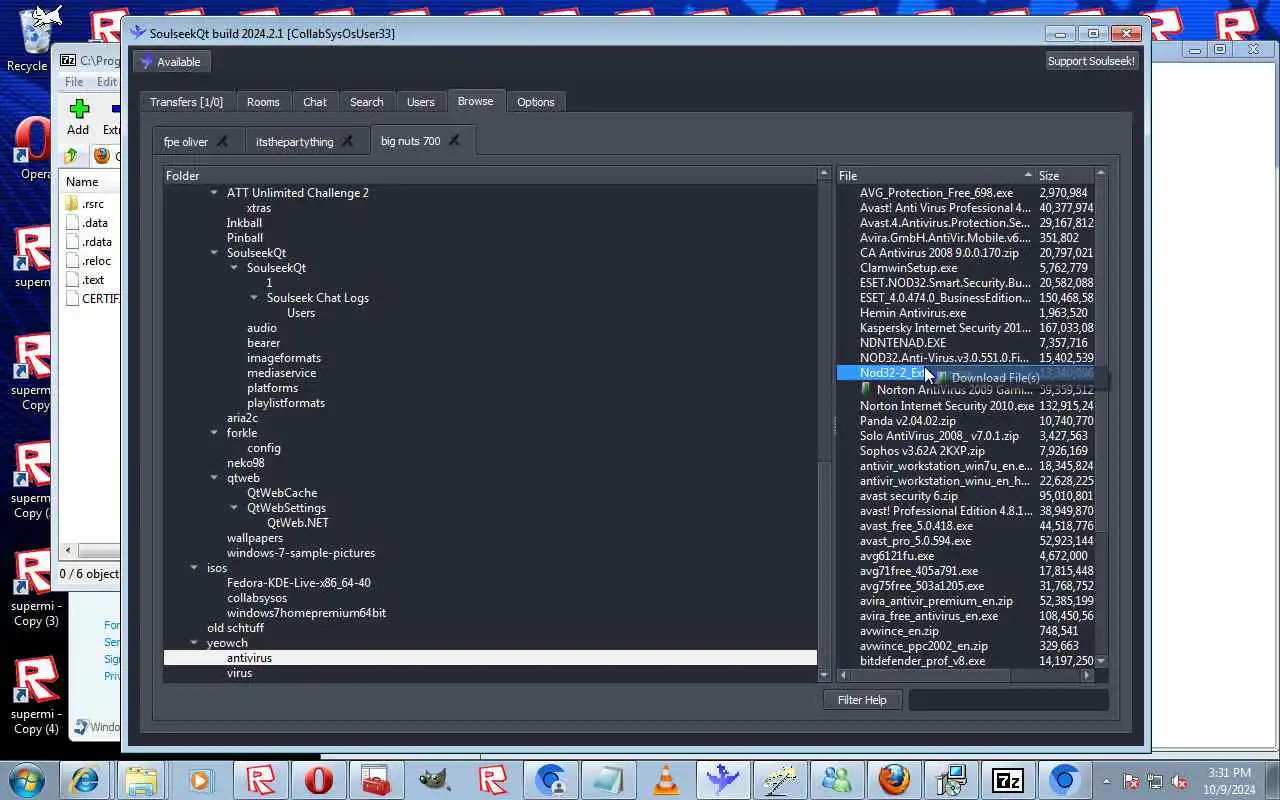Collapse the yeowch folder node
This screenshot has width=1280, height=800.
pos(194,643)
